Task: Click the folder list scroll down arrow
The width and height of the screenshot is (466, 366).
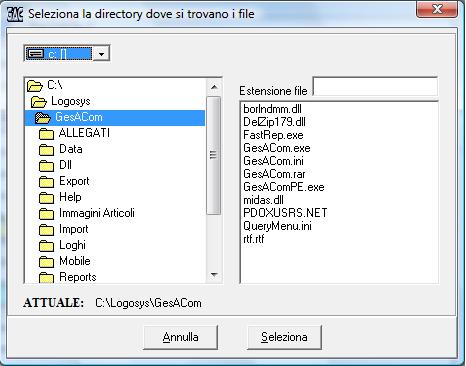Action: click(x=214, y=275)
